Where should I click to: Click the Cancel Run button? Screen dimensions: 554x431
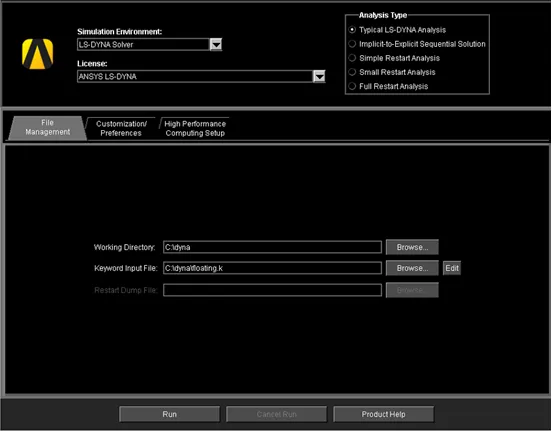pyautogui.click(x=277, y=414)
